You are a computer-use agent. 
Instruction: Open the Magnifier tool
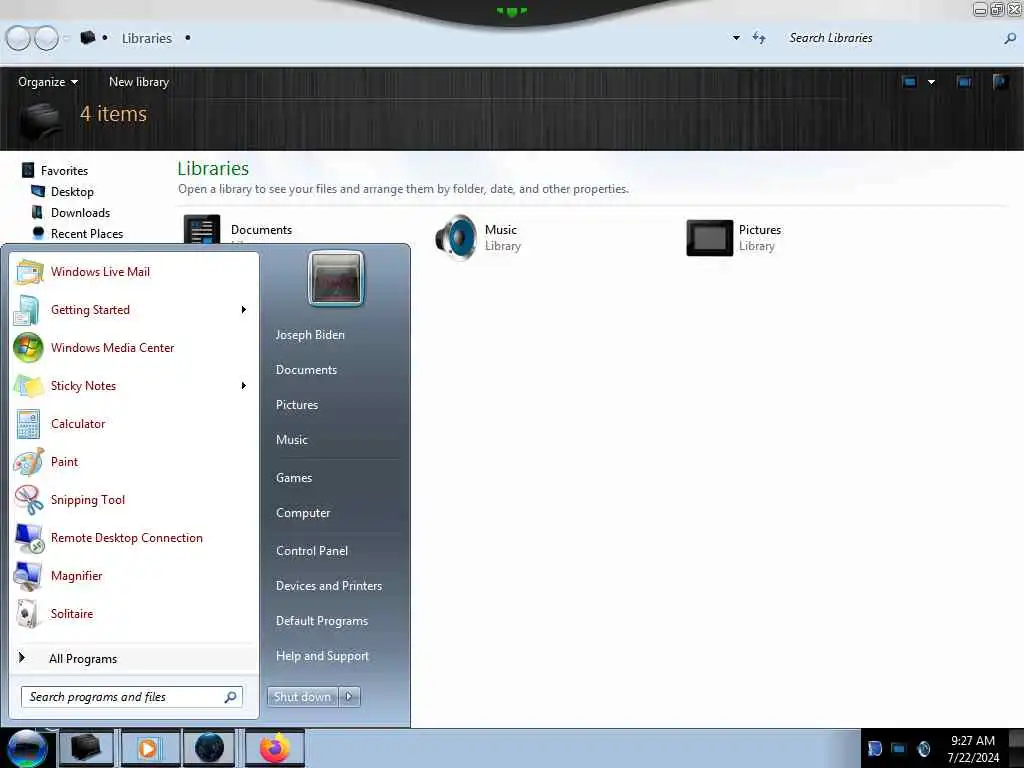135,575
